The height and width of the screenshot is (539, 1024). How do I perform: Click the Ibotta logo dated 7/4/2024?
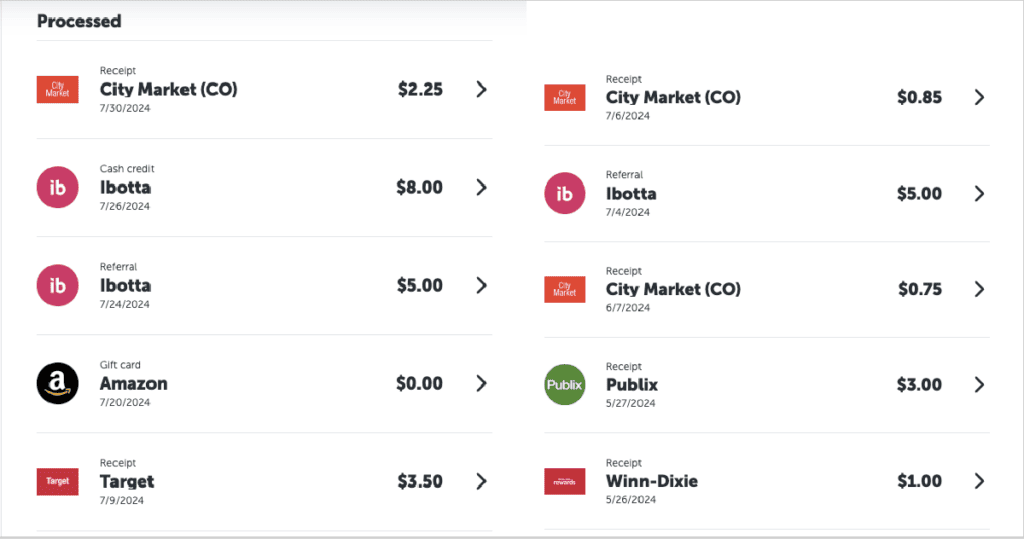pos(564,193)
